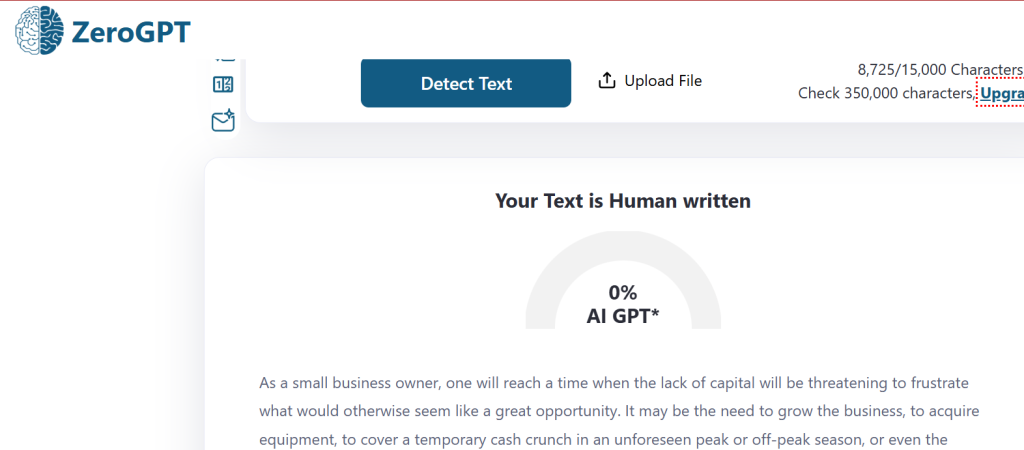This screenshot has width=1024, height=450.
Task: Select the Upload File label
Action: 663,81
